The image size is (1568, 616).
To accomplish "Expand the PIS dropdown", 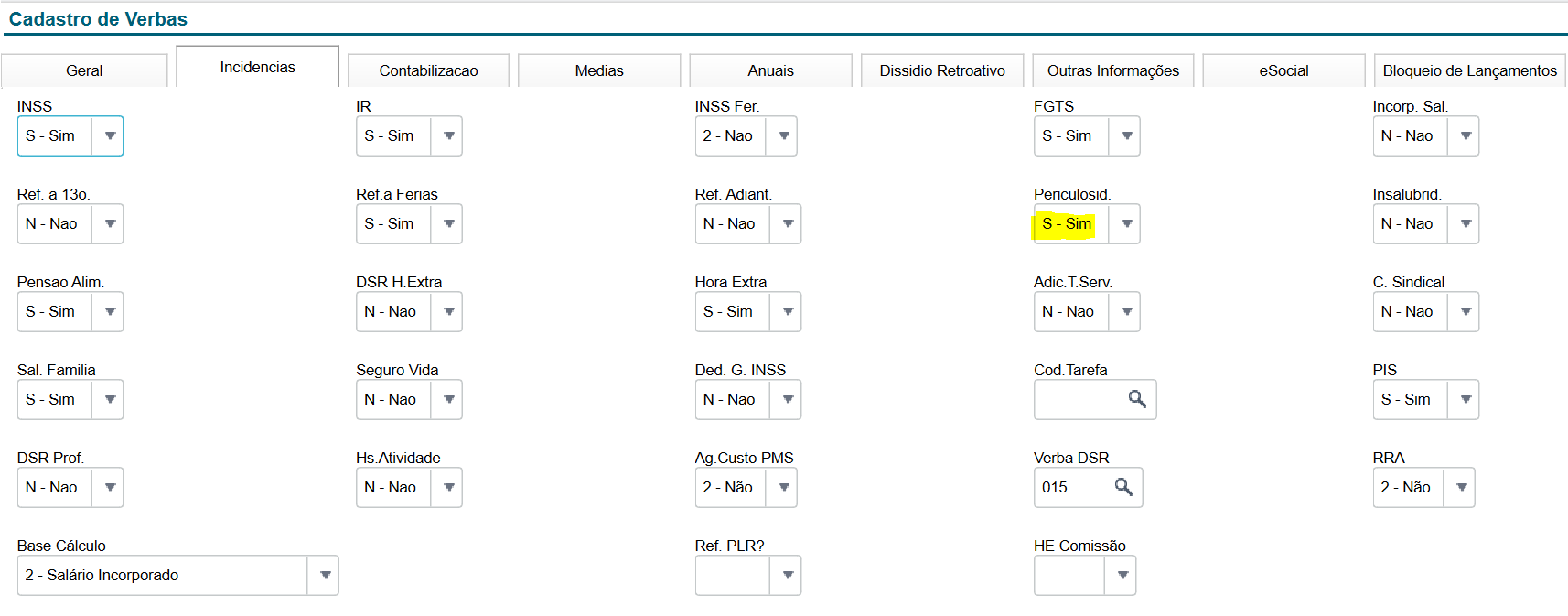I will click(x=1466, y=399).
